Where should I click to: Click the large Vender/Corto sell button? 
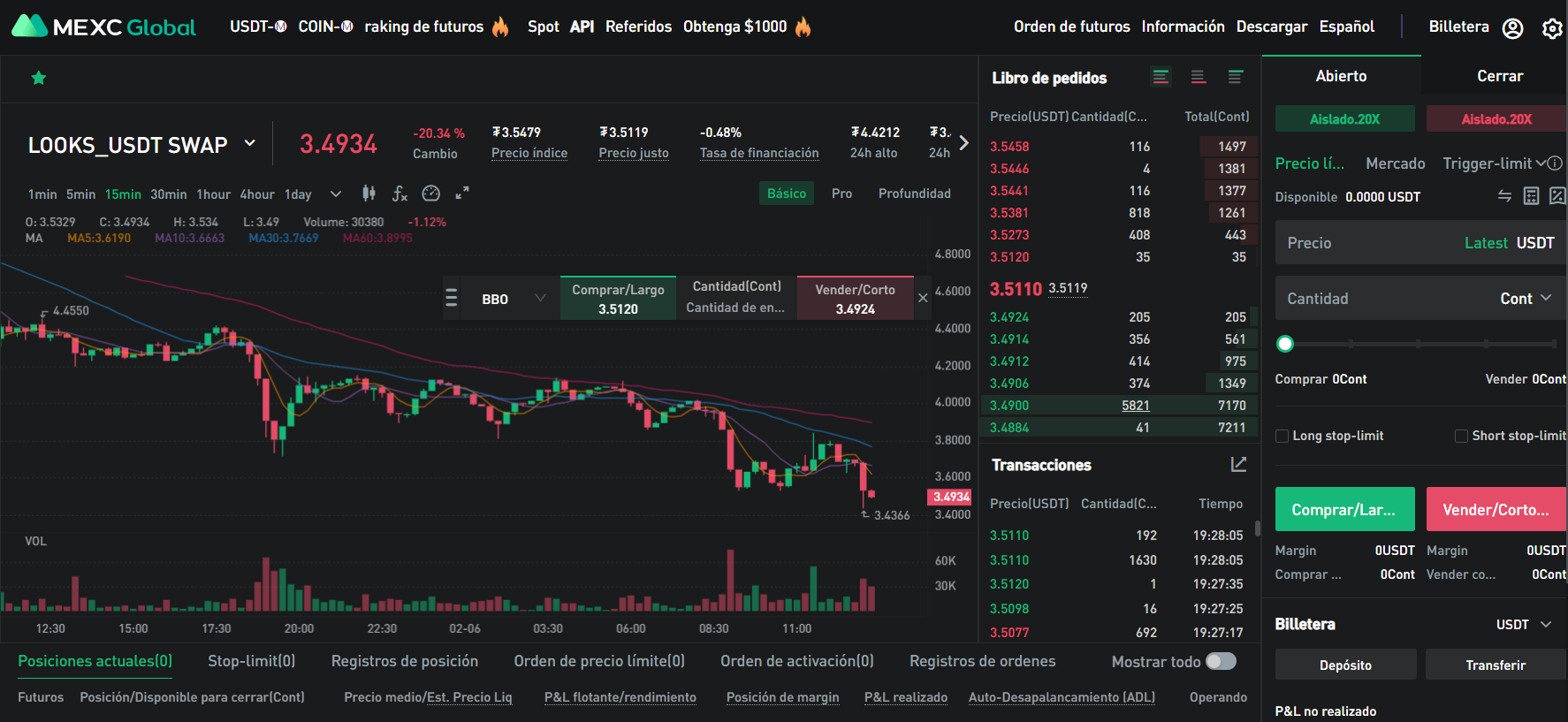coord(1496,509)
